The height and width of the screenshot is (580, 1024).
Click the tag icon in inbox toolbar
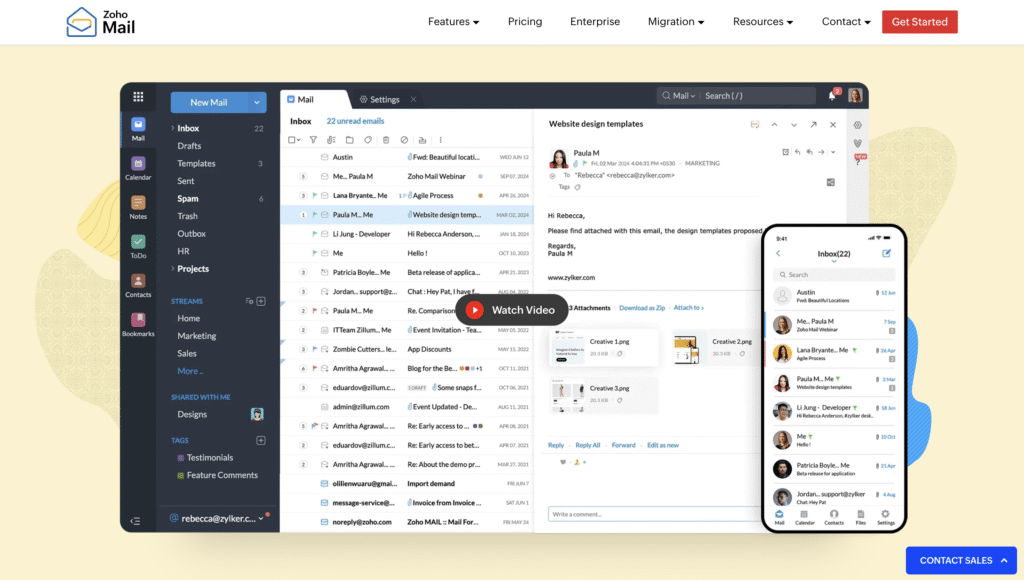tap(368, 140)
